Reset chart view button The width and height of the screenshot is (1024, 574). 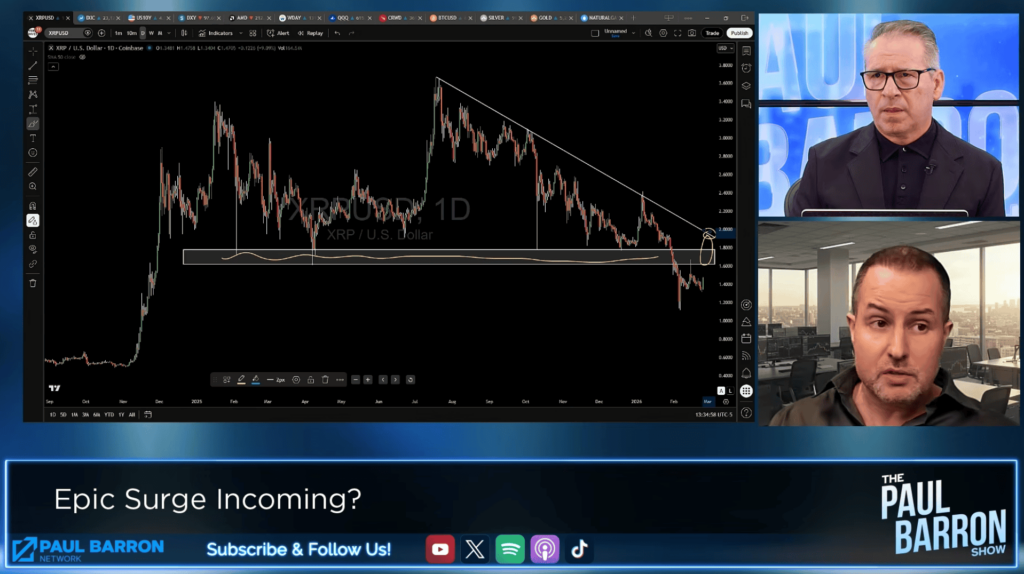(410, 379)
